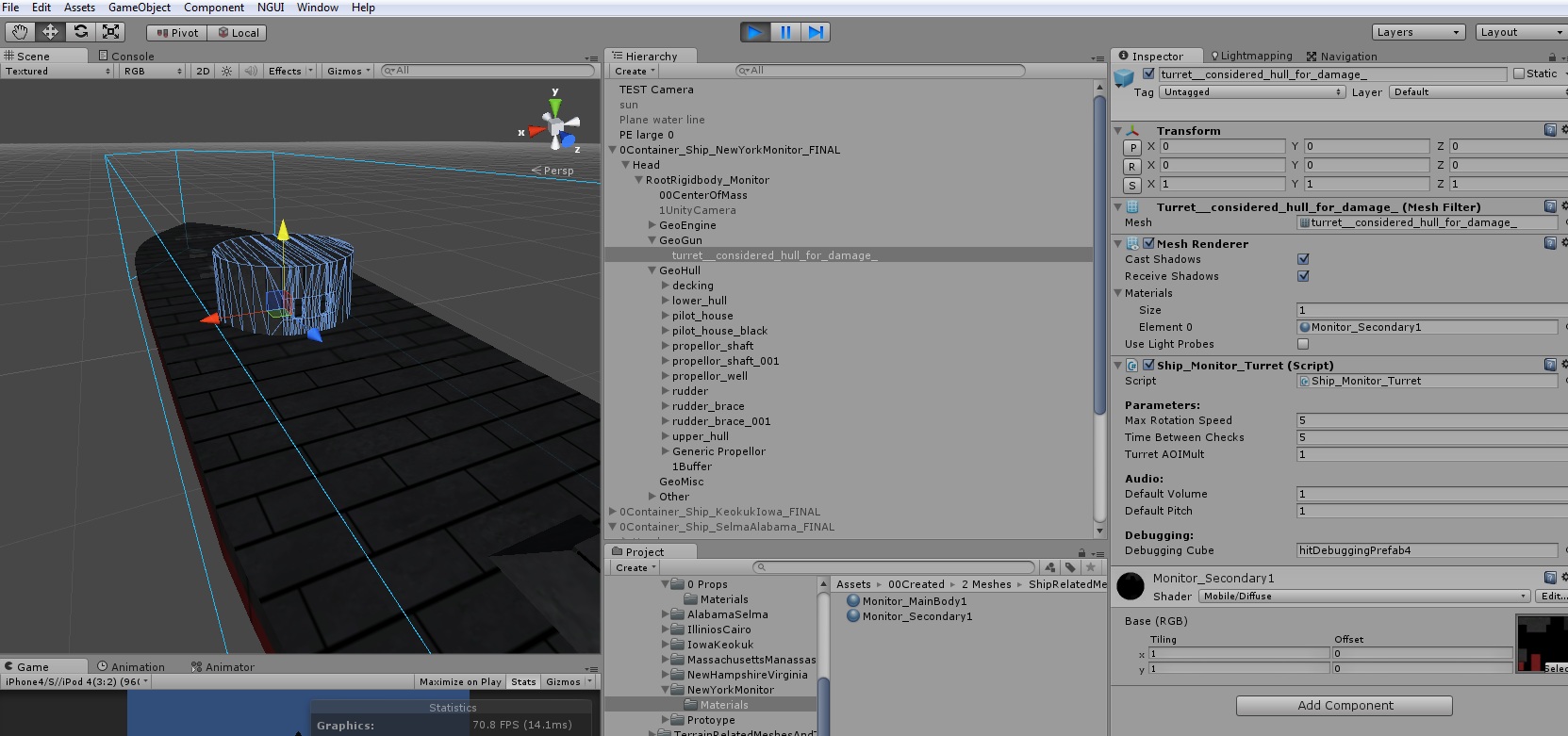1568x736 pixels.
Task: Click the Transform Rotation R button
Action: [1132, 166]
